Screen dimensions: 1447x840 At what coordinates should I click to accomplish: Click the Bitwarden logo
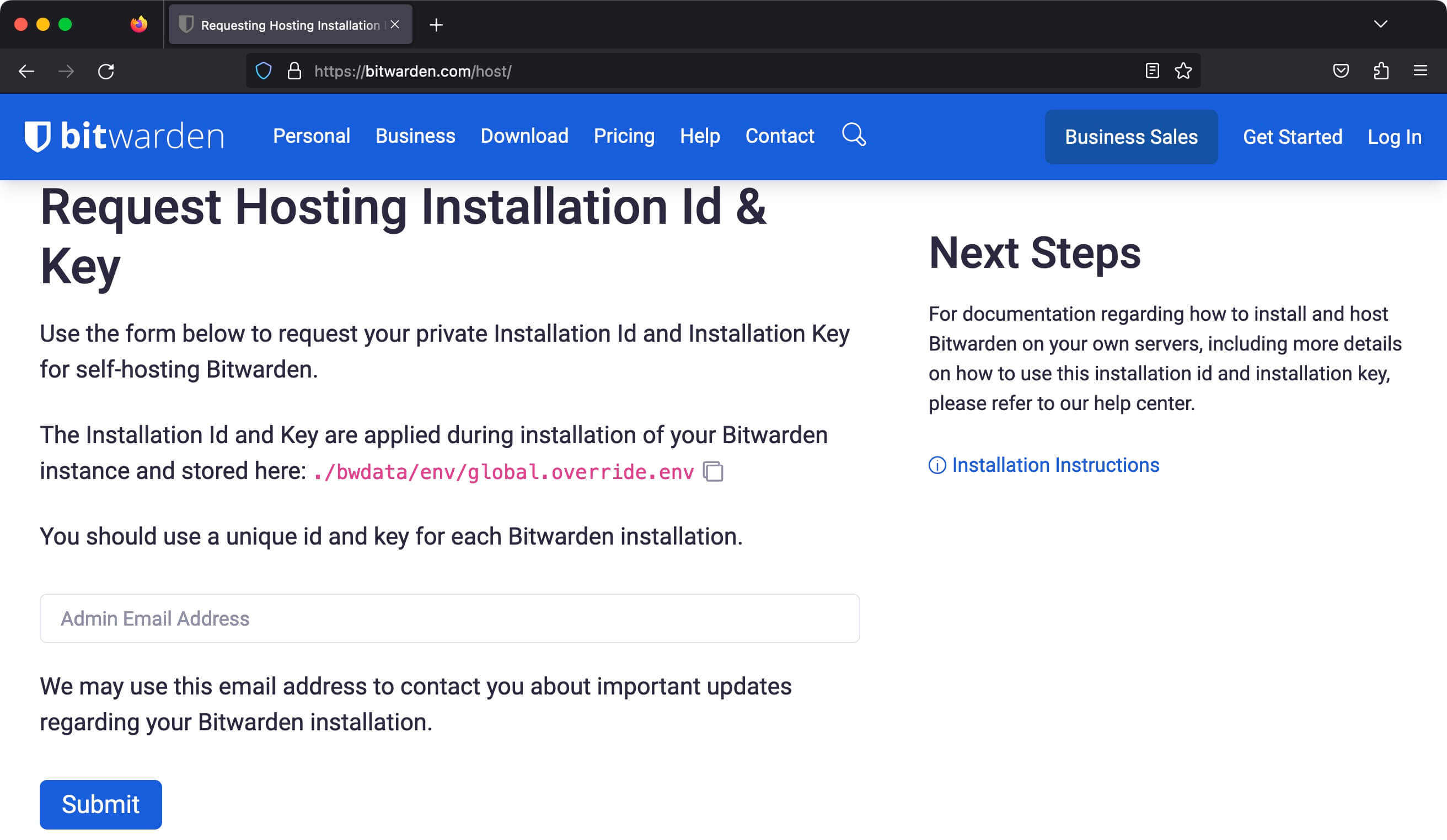[124, 137]
